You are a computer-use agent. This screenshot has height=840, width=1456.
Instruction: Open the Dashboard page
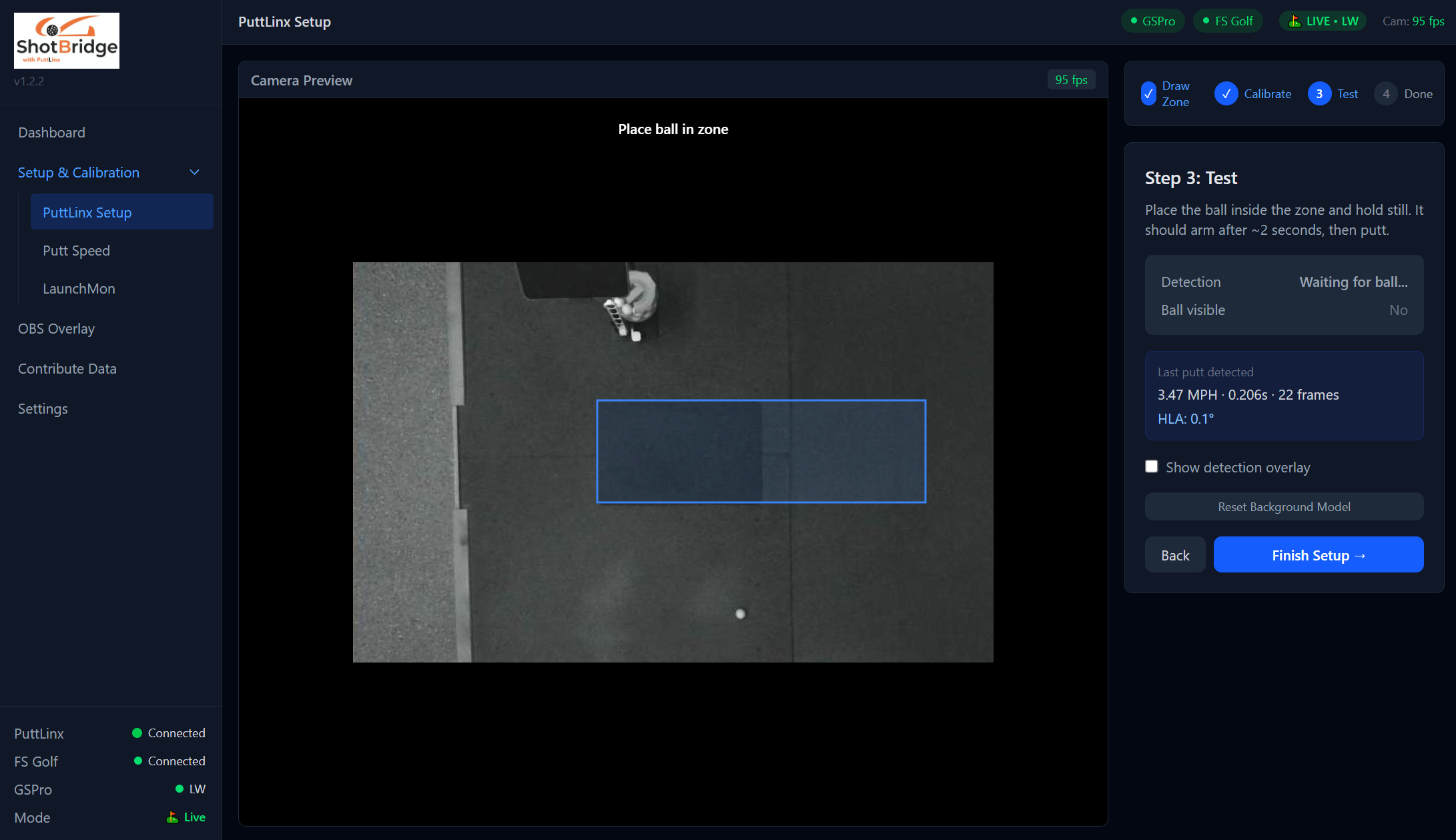click(x=51, y=132)
